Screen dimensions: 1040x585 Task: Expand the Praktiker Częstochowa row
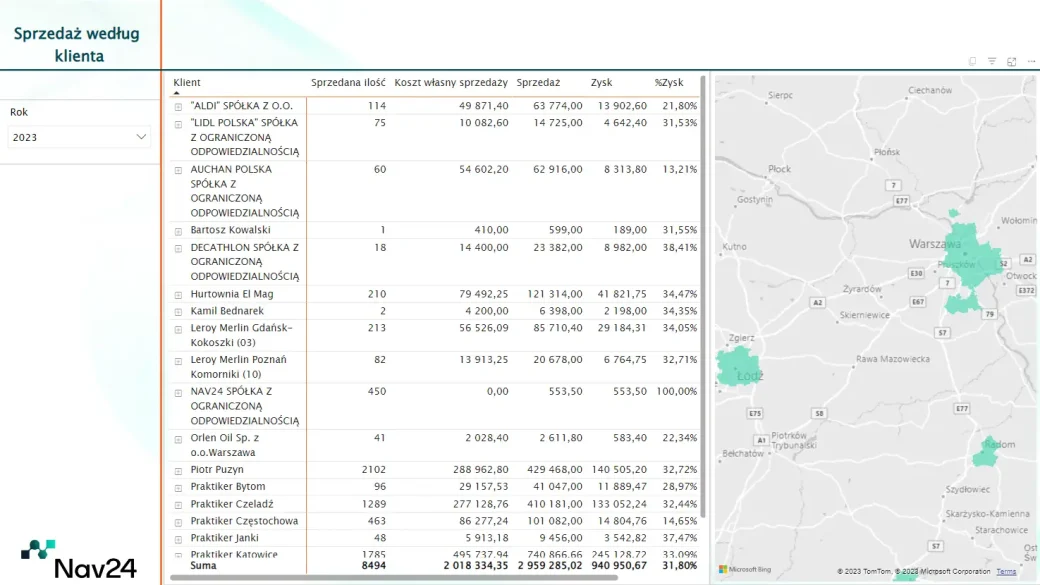[178, 522]
